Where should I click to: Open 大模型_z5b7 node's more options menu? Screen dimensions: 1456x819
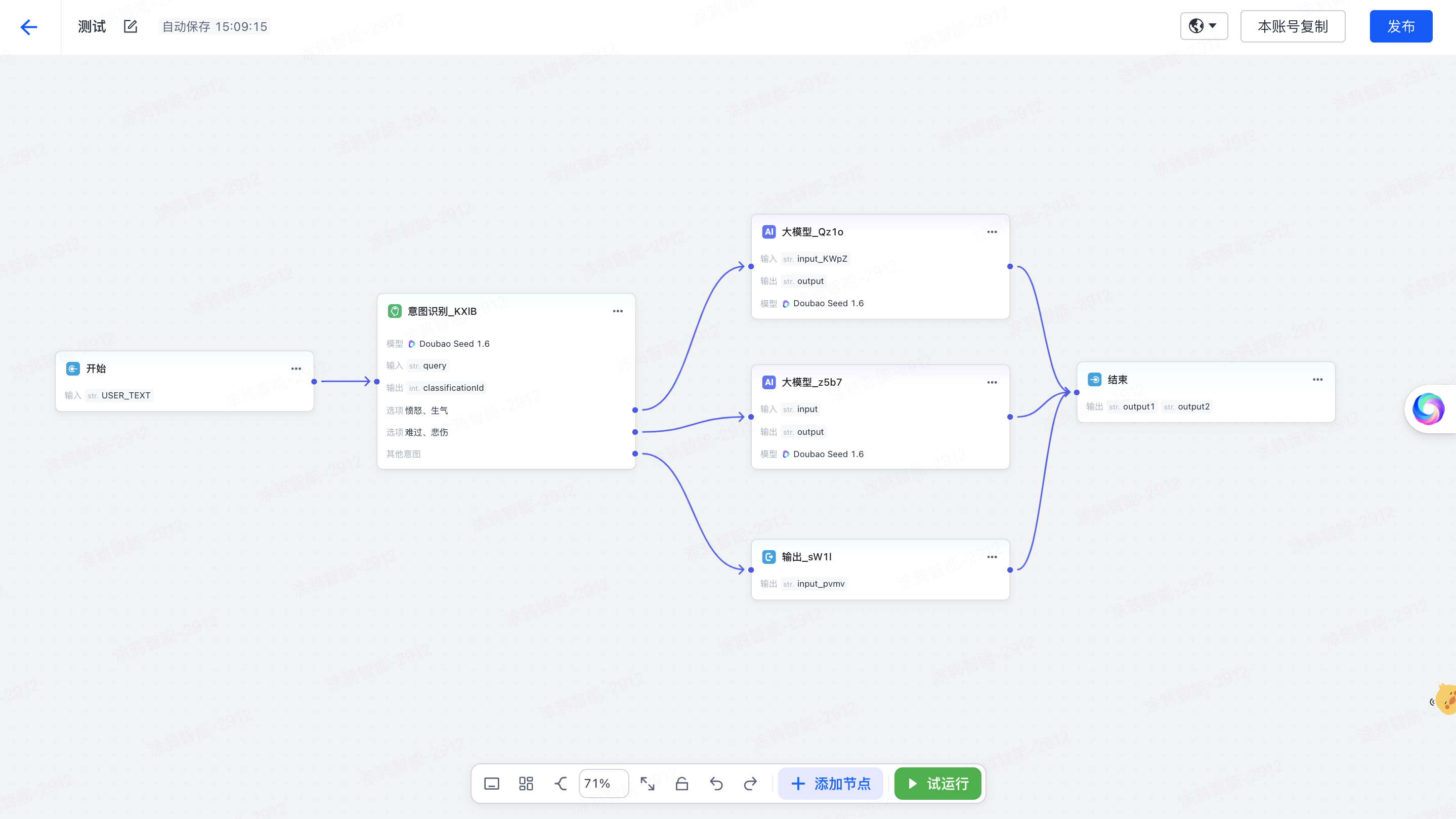(992, 382)
